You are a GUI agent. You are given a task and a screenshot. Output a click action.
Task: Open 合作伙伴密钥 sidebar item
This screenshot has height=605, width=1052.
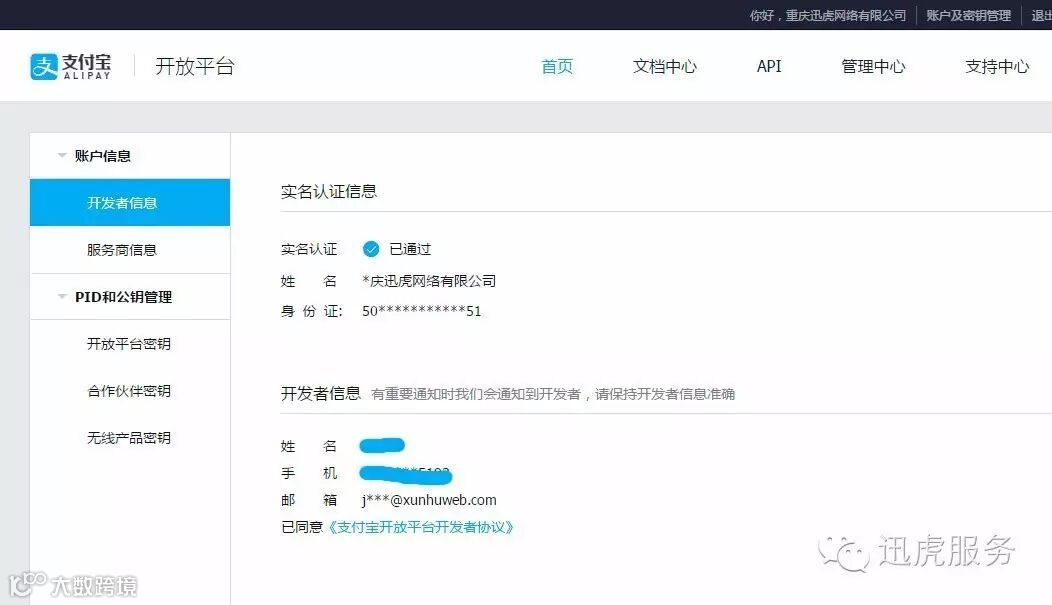pos(130,390)
